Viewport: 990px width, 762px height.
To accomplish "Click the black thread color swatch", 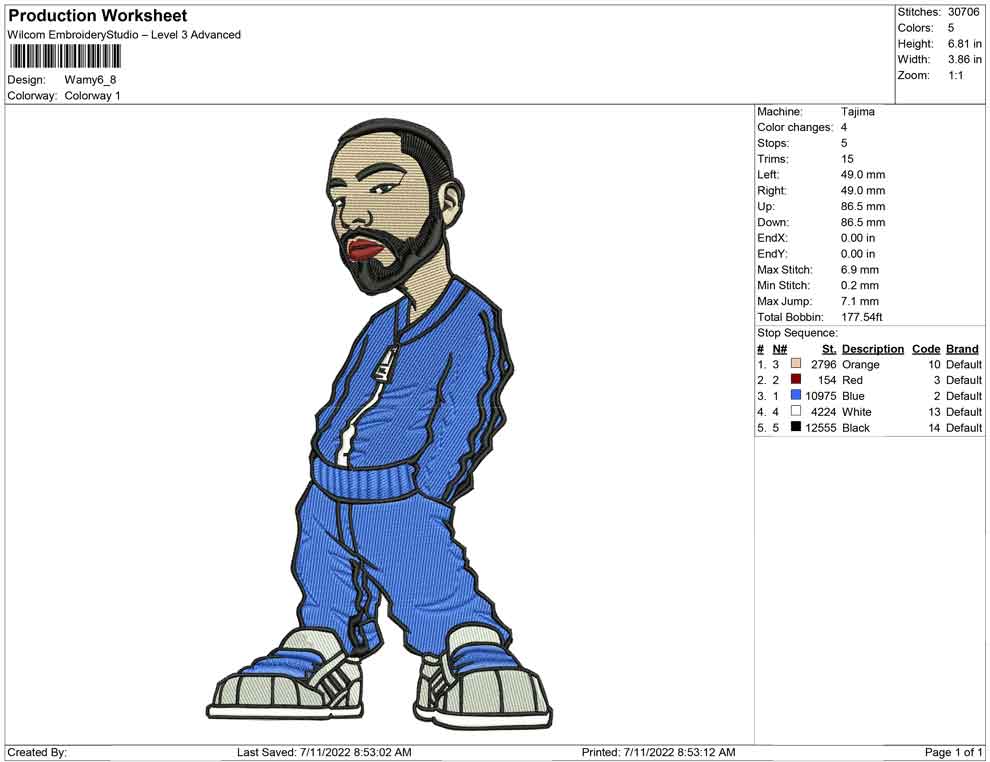I will coord(796,427).
